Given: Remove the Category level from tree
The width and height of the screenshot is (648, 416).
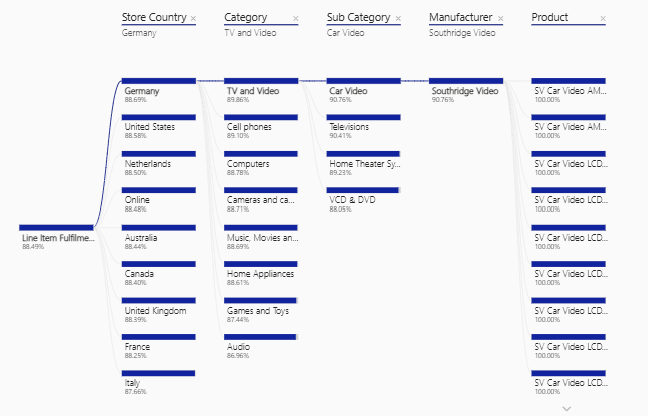Looking at the screenshot, I should tap(297, 19).
